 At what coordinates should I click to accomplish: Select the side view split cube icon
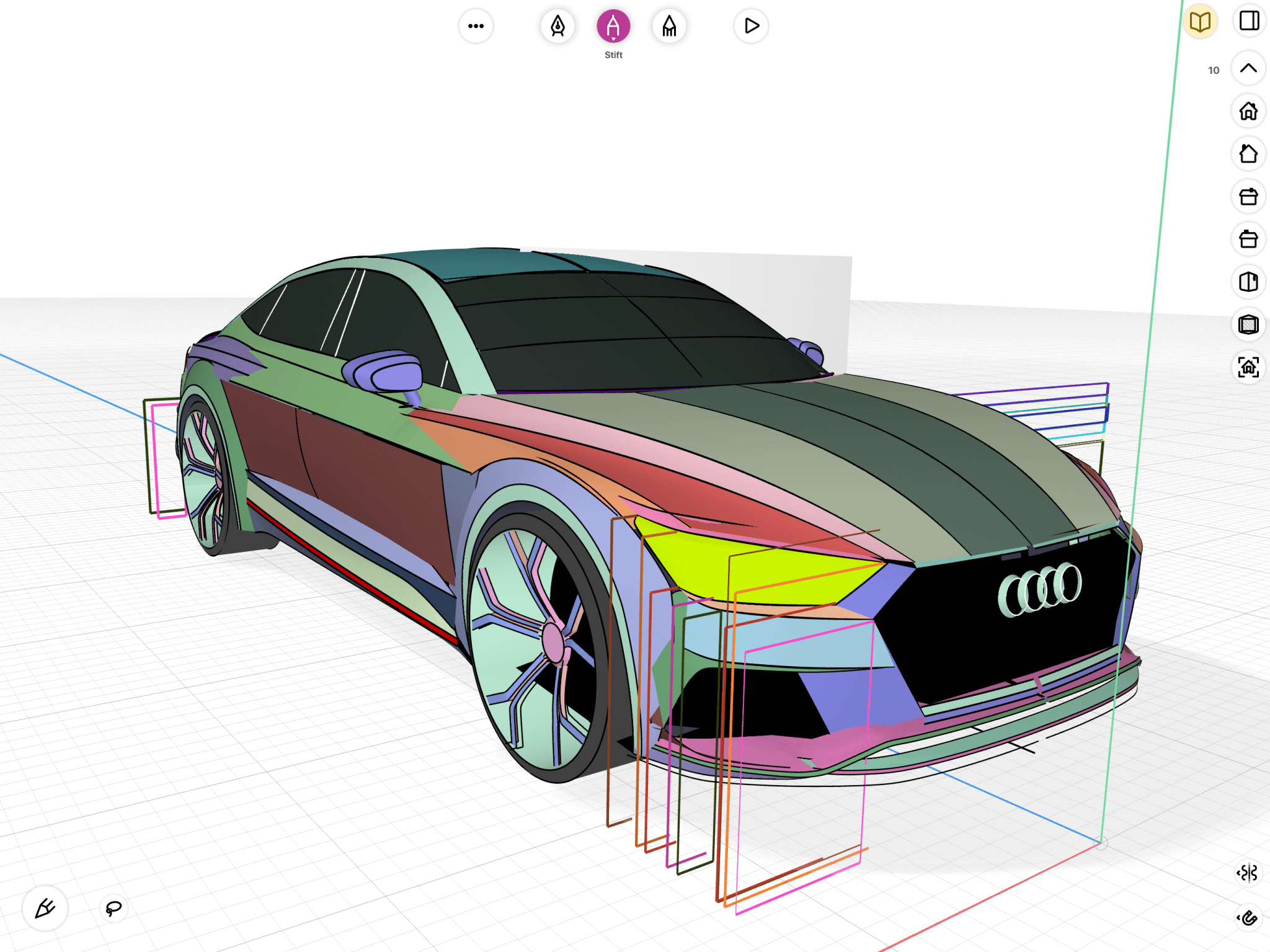point(1248,282)
